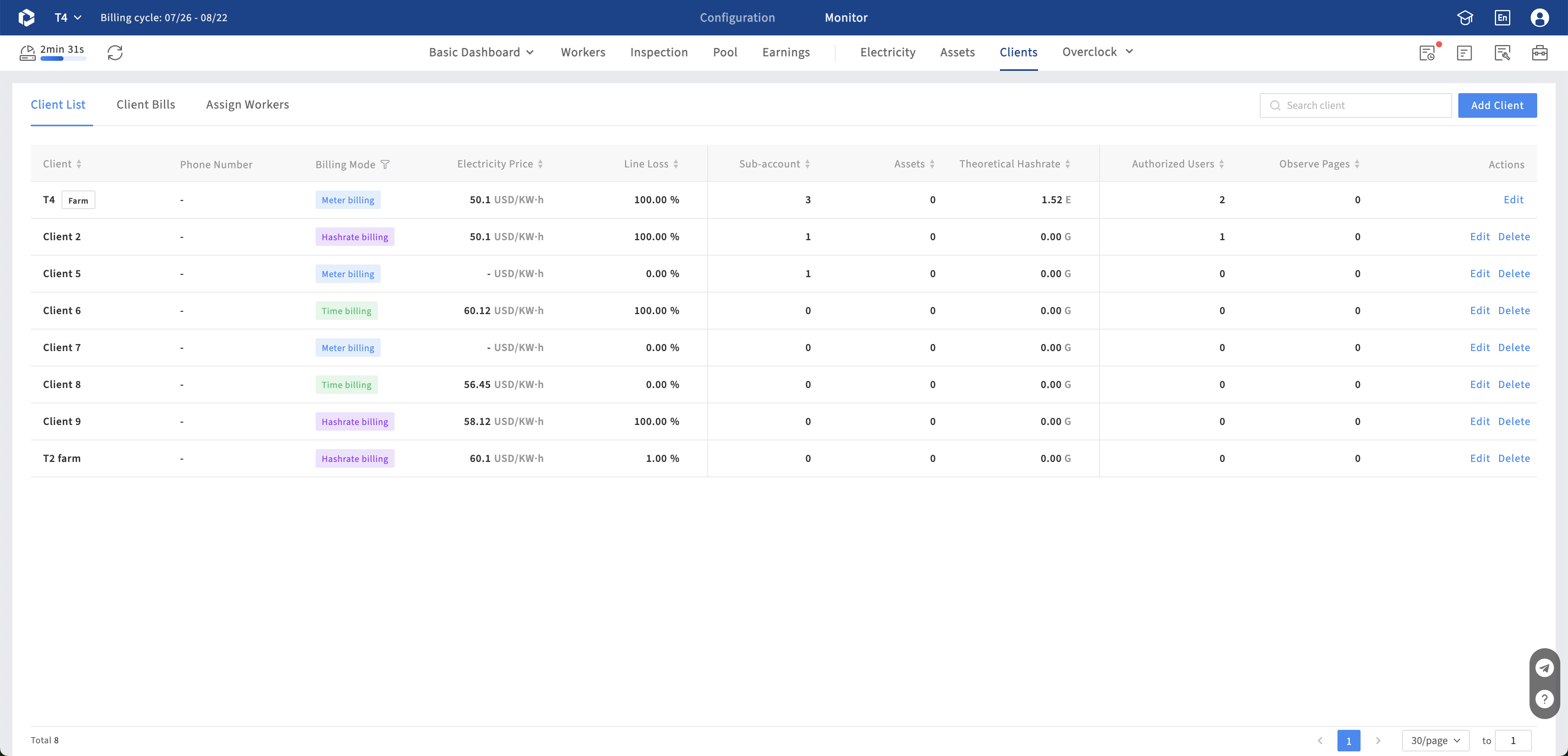Go to previous page arrow
Screen dimensions: 1568x756
pyautogui.click(x=1320, y=741)
